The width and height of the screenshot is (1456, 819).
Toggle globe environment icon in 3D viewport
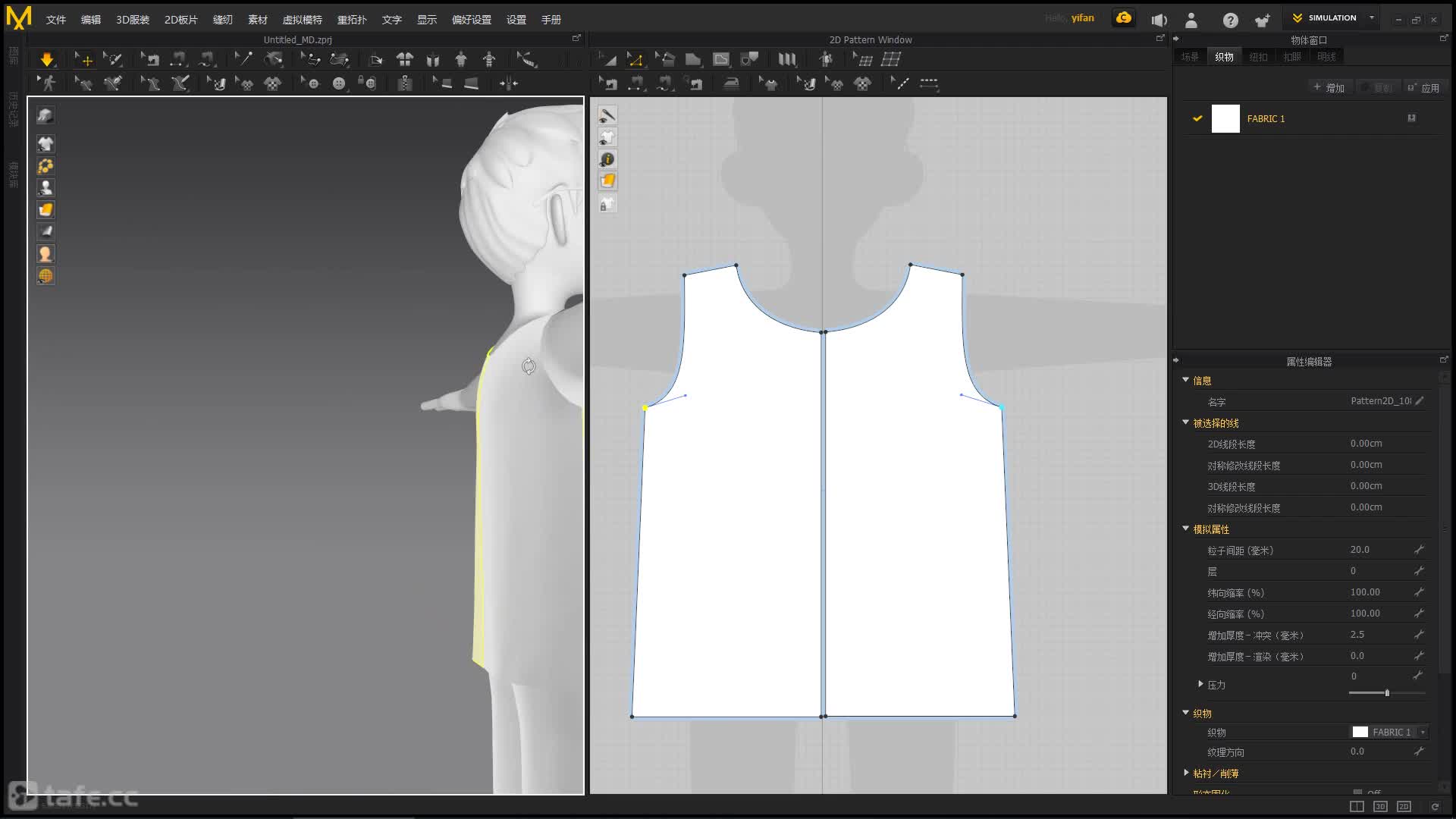[45, 276]
